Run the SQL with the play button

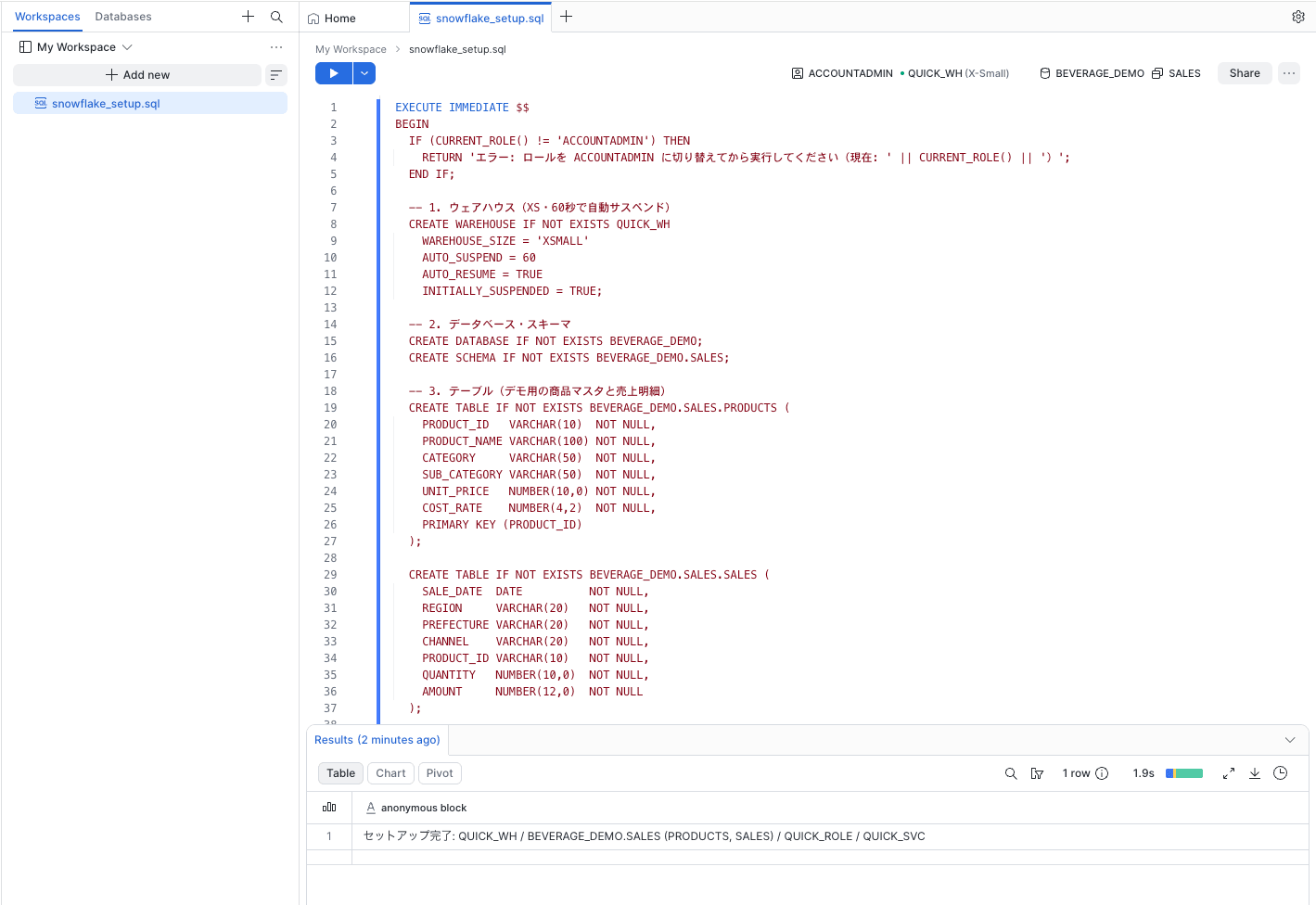pyautogui.click(x=334, y=73)
